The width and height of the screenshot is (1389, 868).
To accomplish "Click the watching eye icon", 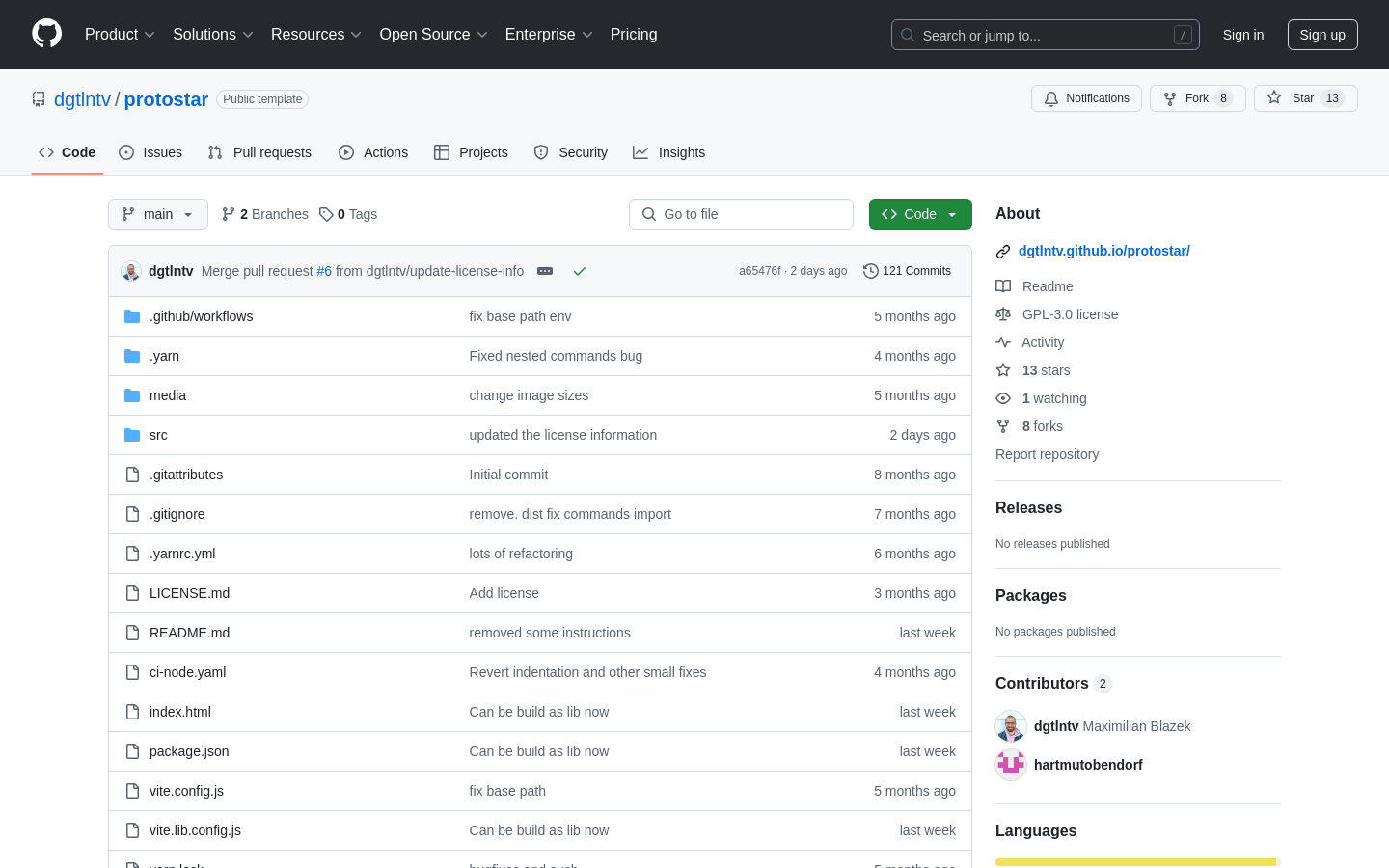I will click(x=1003, y=398).
